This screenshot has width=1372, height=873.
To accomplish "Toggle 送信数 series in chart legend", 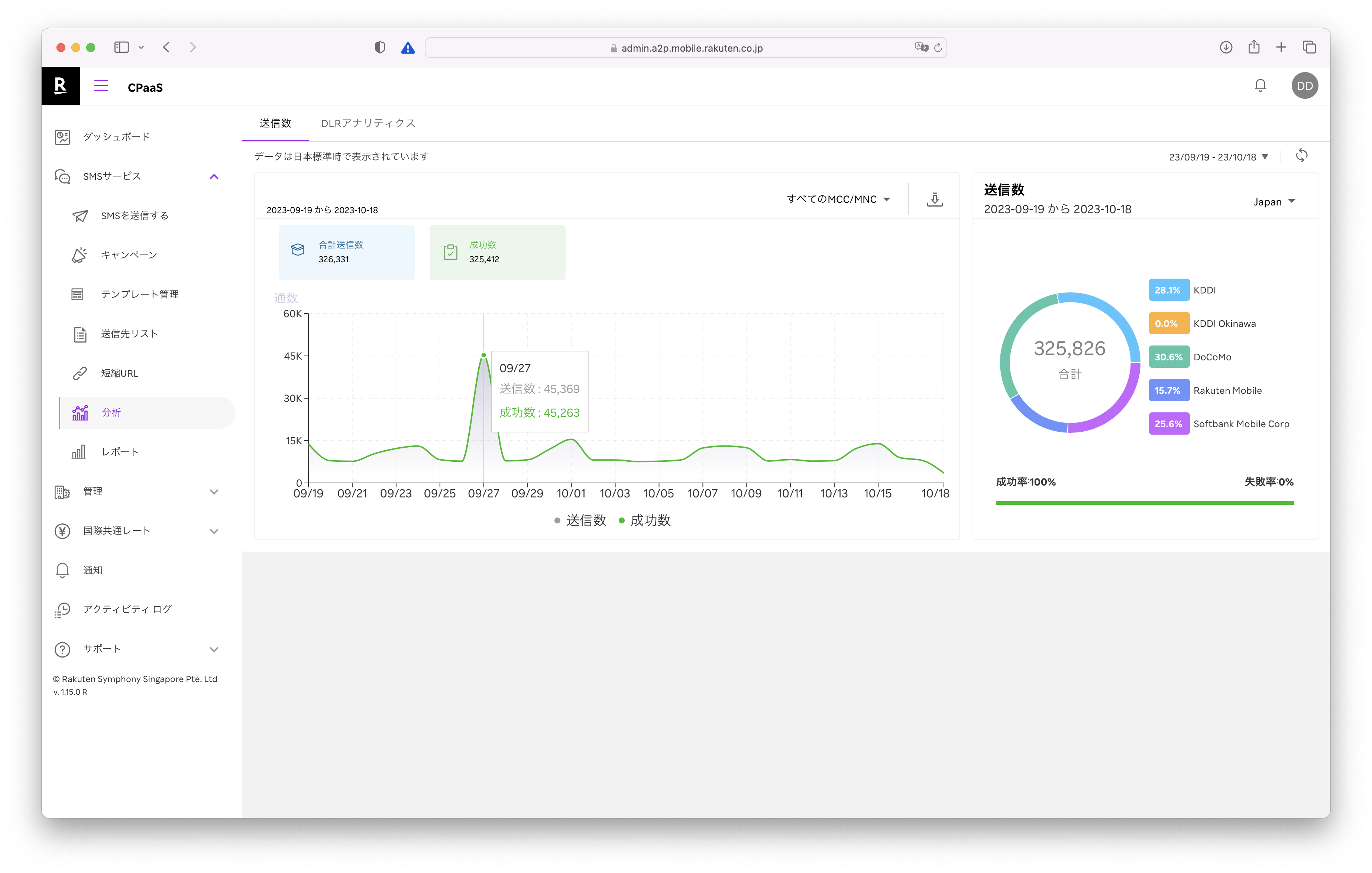I will [x=580, y=520].
